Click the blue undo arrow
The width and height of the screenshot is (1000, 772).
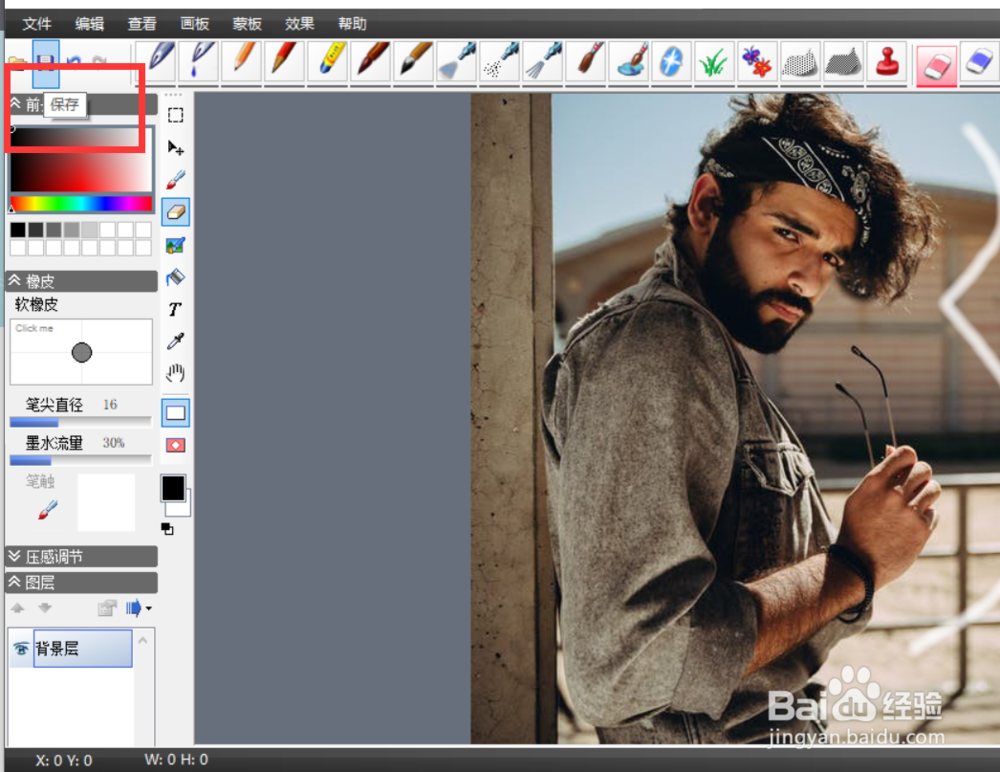[x=74, y=63]
